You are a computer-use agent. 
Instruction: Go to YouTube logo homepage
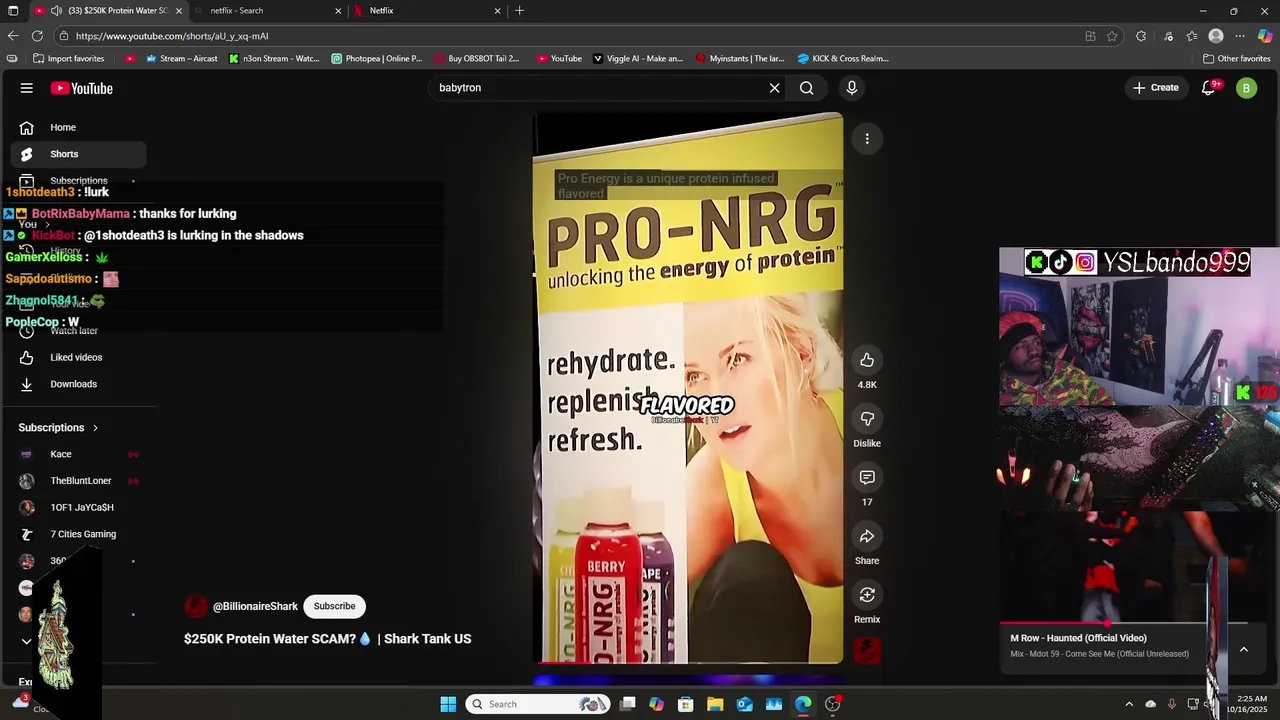pos(82,88)
